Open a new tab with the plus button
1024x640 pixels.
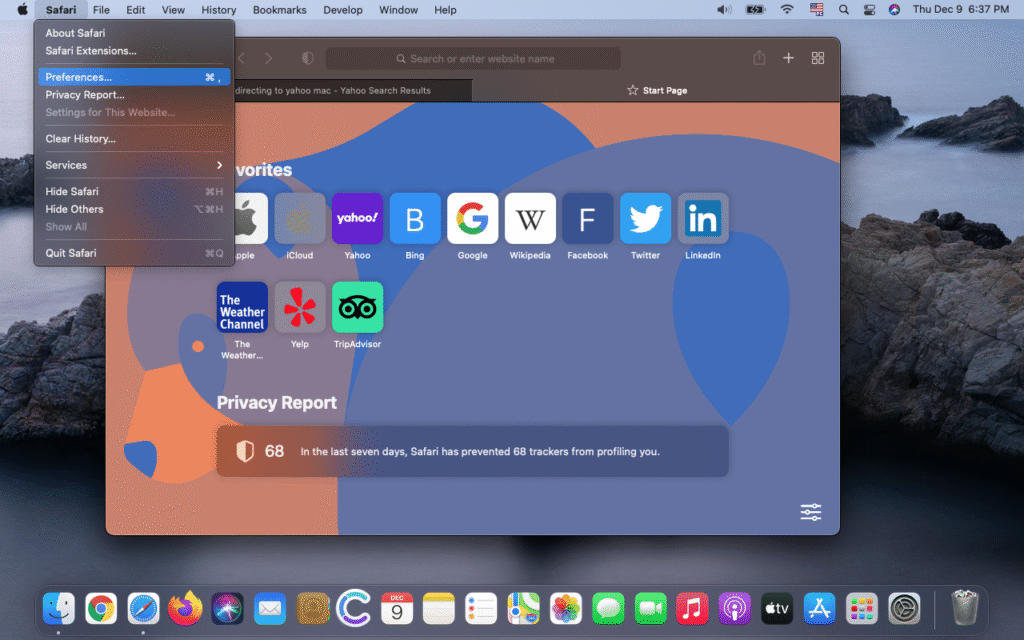(x=788, y=58)
